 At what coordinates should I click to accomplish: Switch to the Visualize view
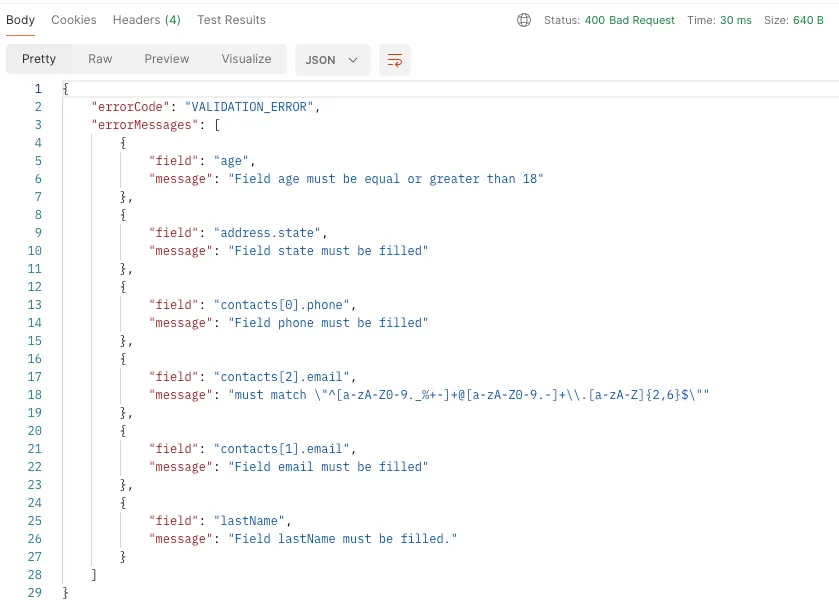(245, 59)
